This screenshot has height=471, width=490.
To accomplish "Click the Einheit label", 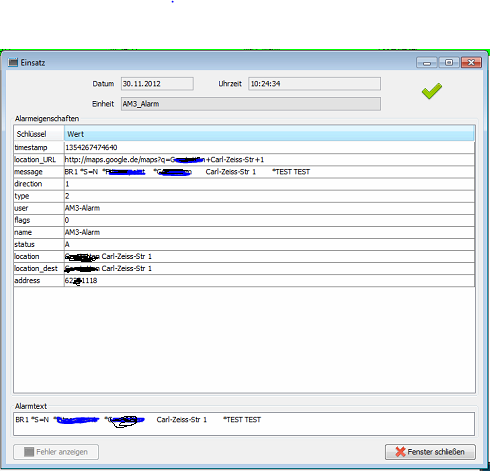I will tap(103, 104).
